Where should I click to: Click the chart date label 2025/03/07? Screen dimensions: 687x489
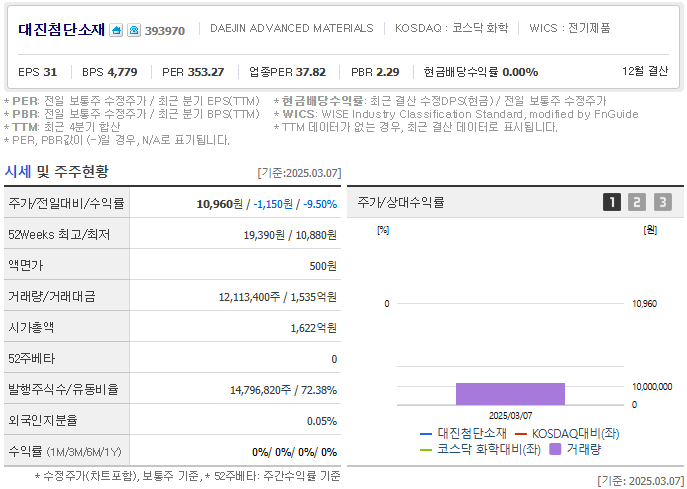click(x=510, y=415)
